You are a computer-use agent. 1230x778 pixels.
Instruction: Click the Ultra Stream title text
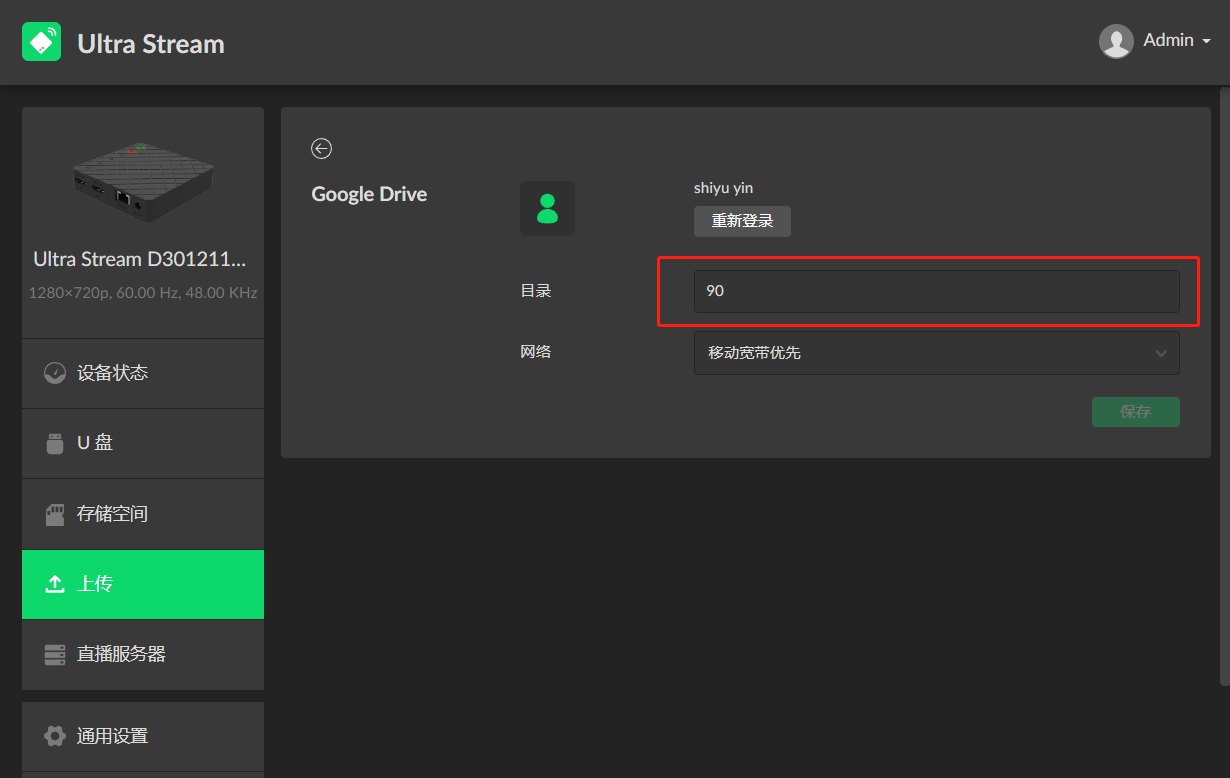click(x=151, y=44)
